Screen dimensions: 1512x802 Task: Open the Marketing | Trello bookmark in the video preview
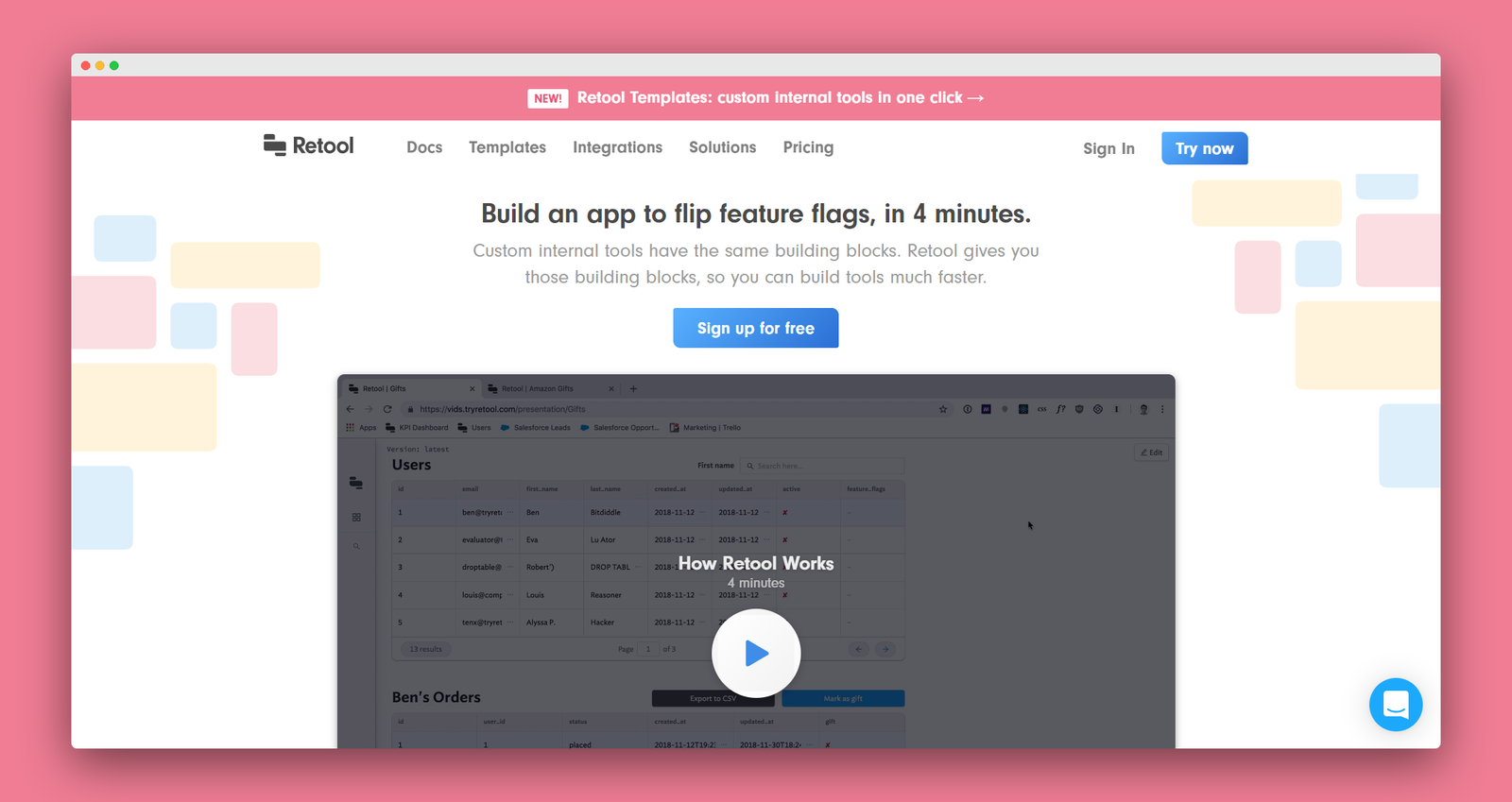[705, 428]
